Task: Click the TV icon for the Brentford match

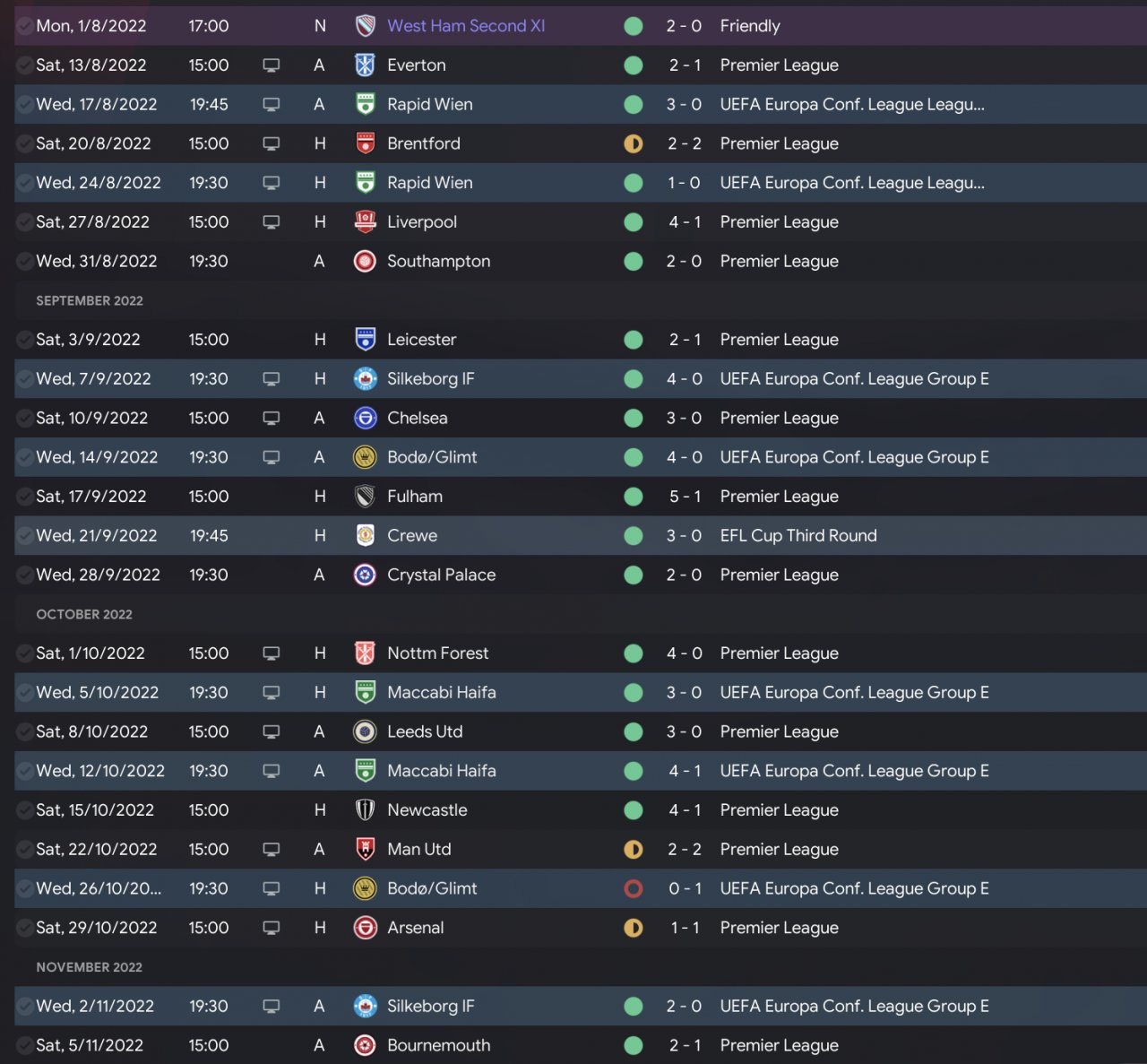Action: pyautogui.click(x=271, y=144)
